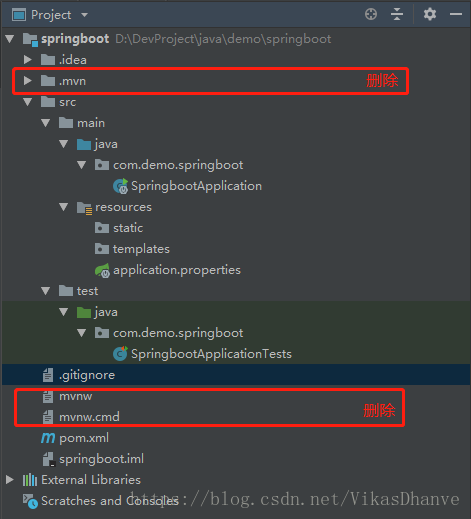
Task: Click the springboot.iml file icon
Action: [49, 459]
